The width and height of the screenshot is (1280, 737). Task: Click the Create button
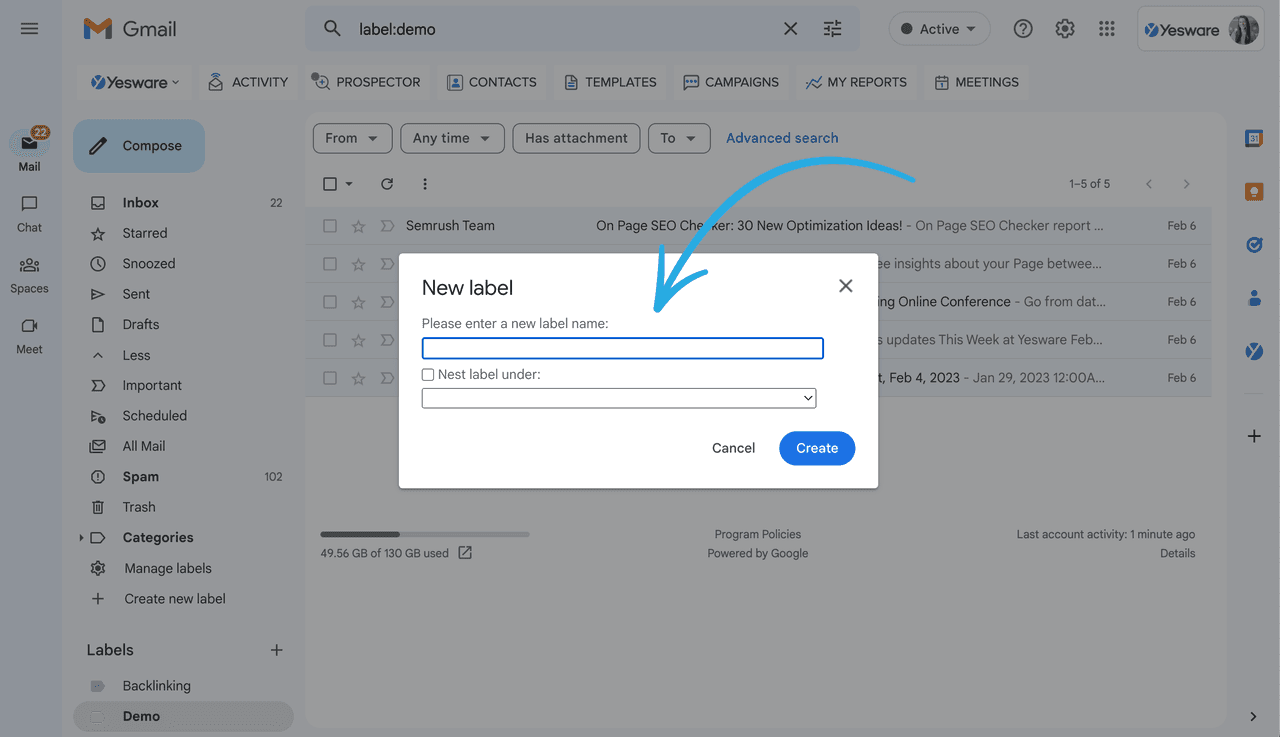pyautogui.click(x=817, y=448)
